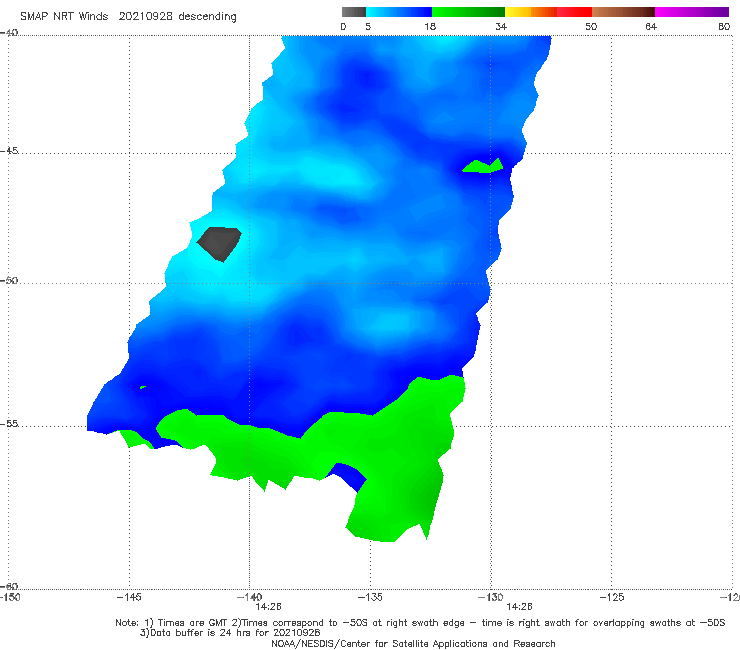
Task: Click the "SMAP NRT Winds 20210928 descending" title
Action: pos(128,17)
